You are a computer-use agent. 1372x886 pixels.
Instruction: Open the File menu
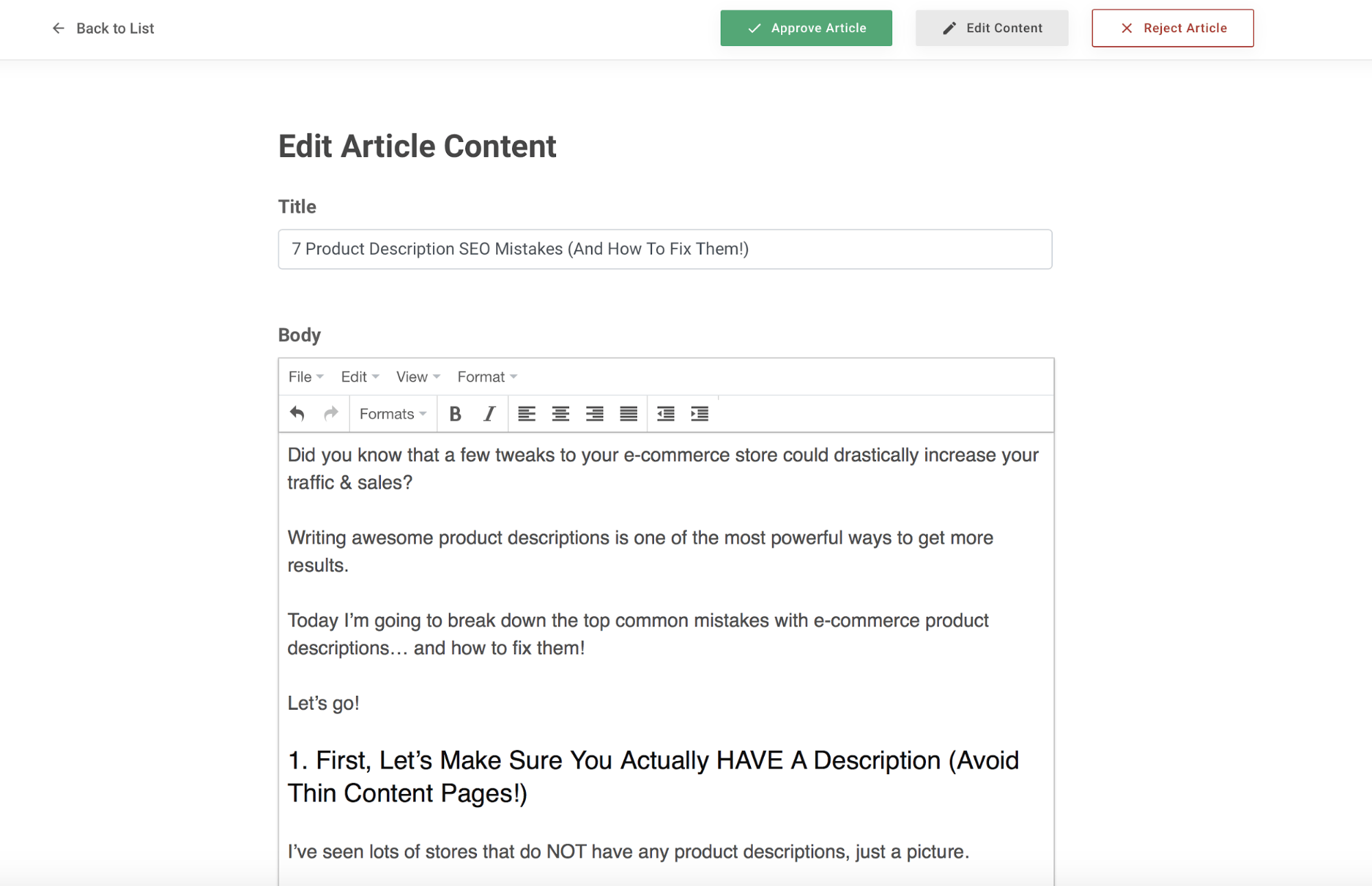pyautogui.click(x=305, y=377)
